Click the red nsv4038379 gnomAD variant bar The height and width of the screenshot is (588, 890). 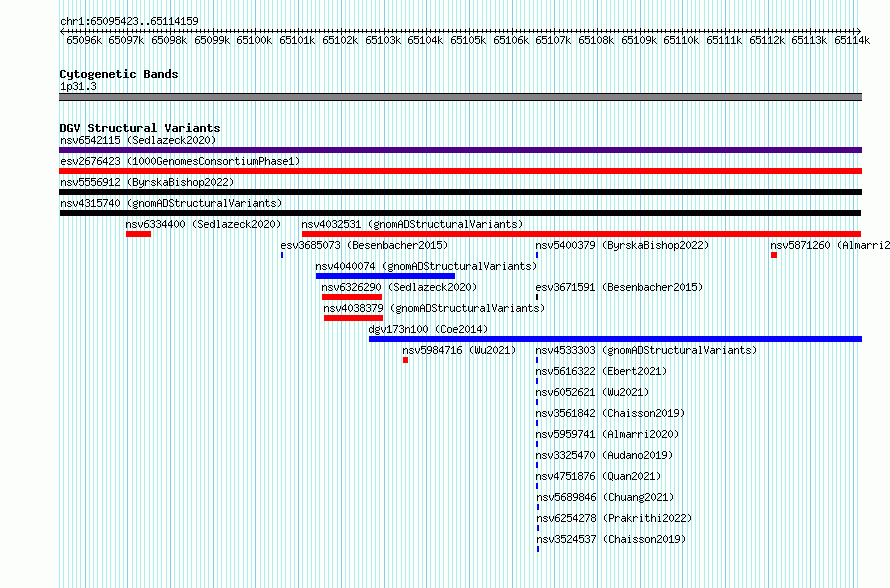(354, 318)
